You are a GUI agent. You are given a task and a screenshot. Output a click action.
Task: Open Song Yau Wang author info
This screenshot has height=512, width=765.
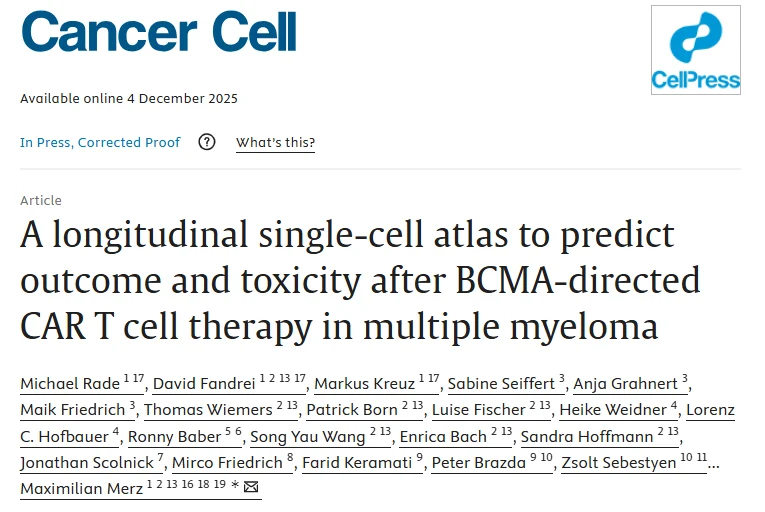coord(299,436)
